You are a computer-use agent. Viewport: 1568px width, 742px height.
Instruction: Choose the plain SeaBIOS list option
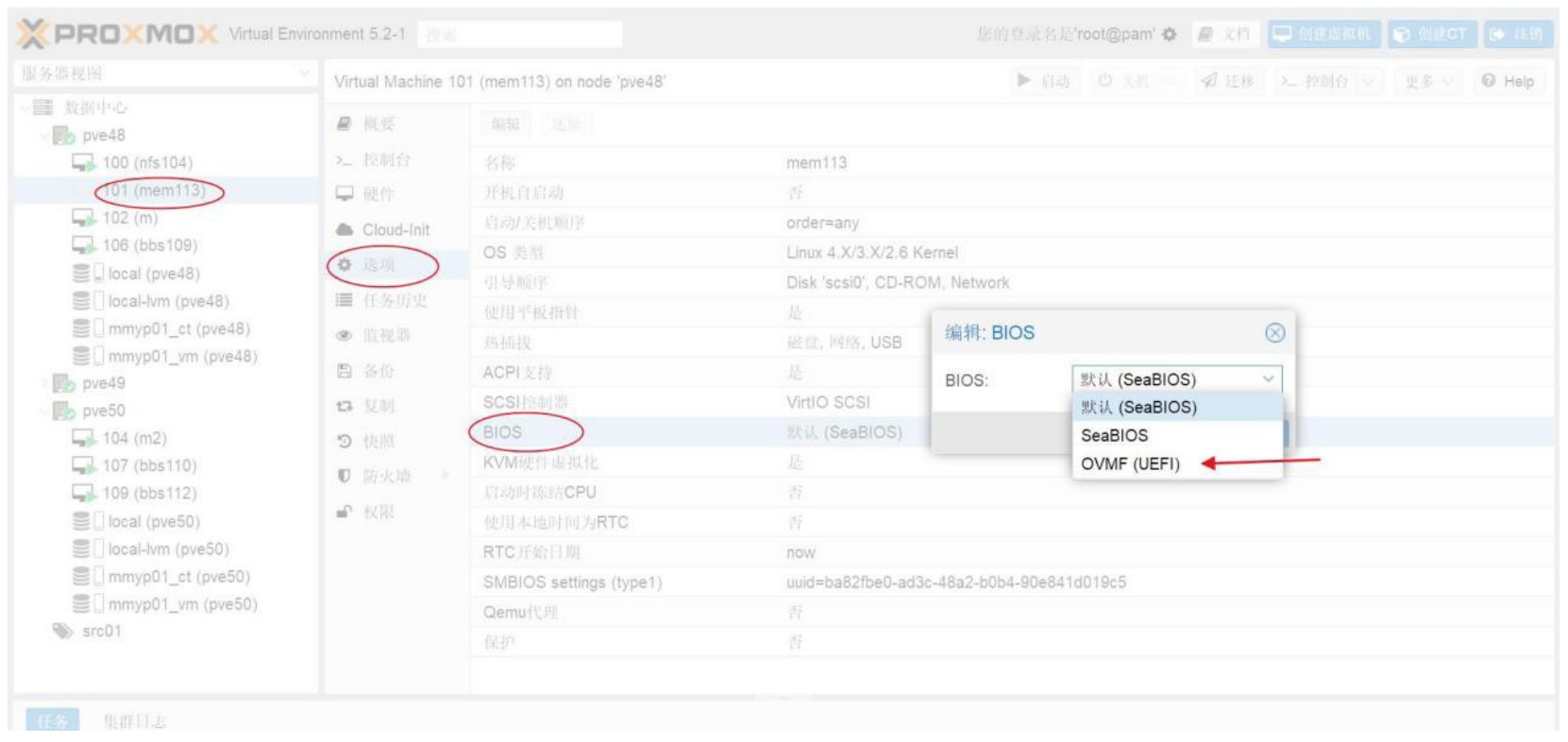point(1177,435)
